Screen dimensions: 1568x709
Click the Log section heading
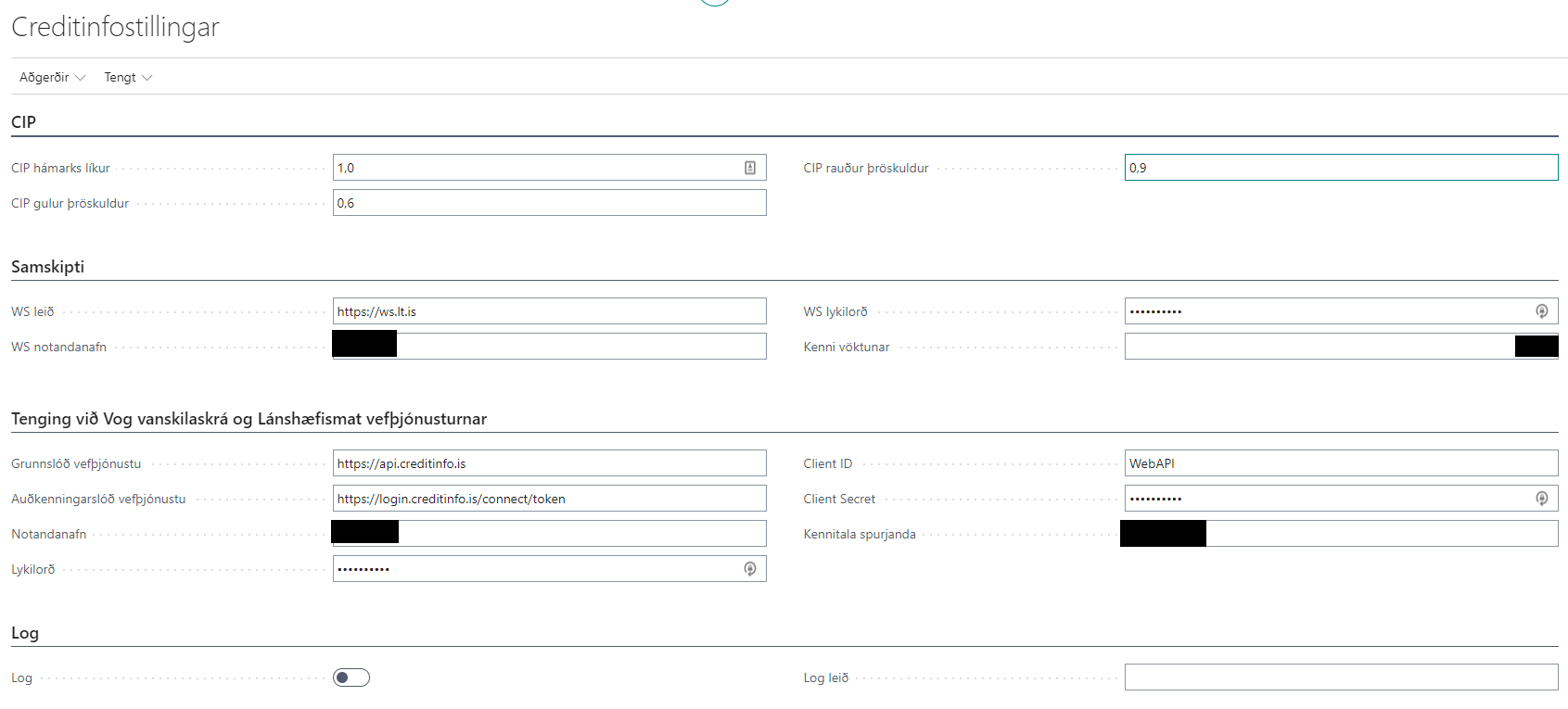point(25,633)
